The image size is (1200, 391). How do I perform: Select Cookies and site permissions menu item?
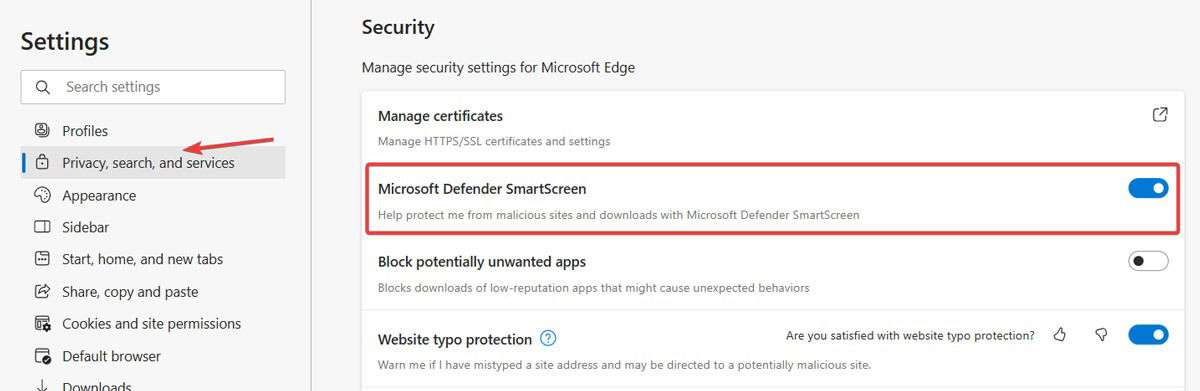(x=153, y=324)
